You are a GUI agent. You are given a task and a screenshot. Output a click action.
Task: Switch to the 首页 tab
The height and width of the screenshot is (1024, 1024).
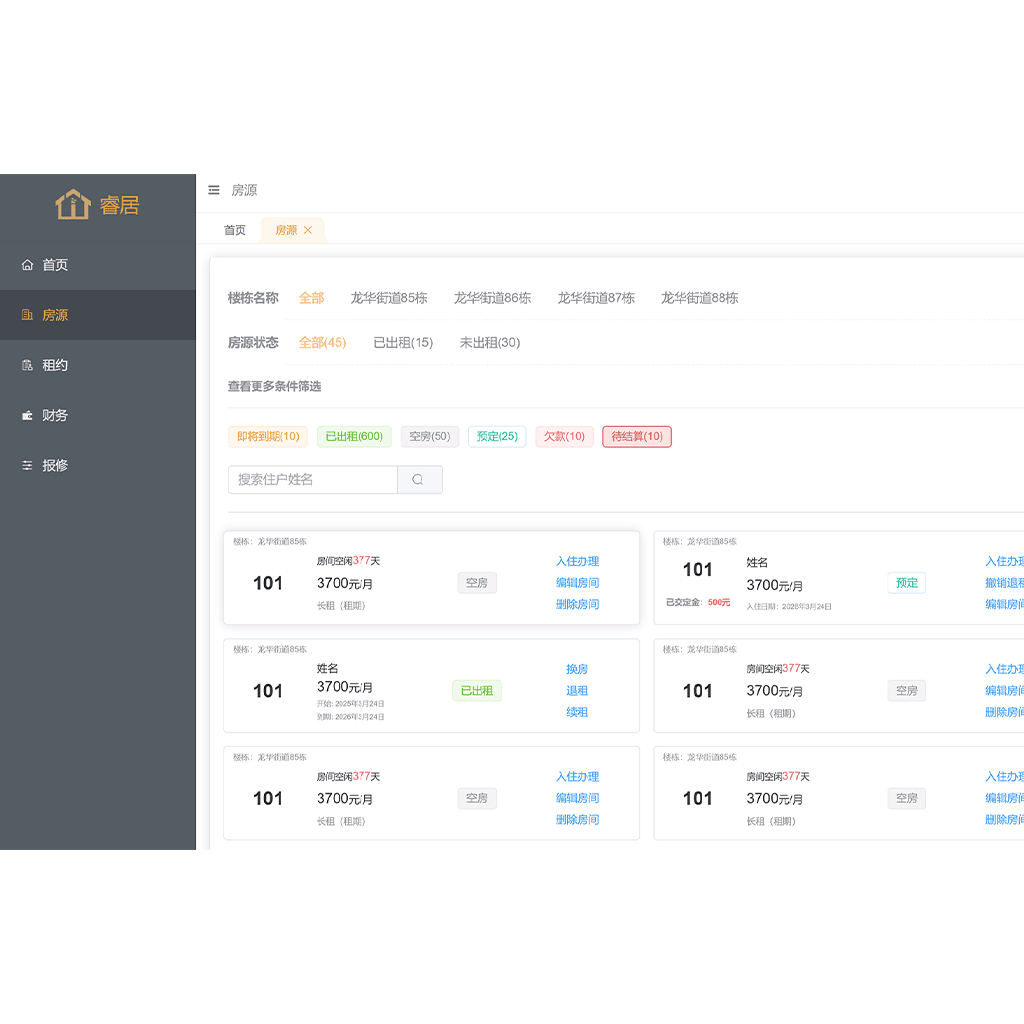(235, 230)
